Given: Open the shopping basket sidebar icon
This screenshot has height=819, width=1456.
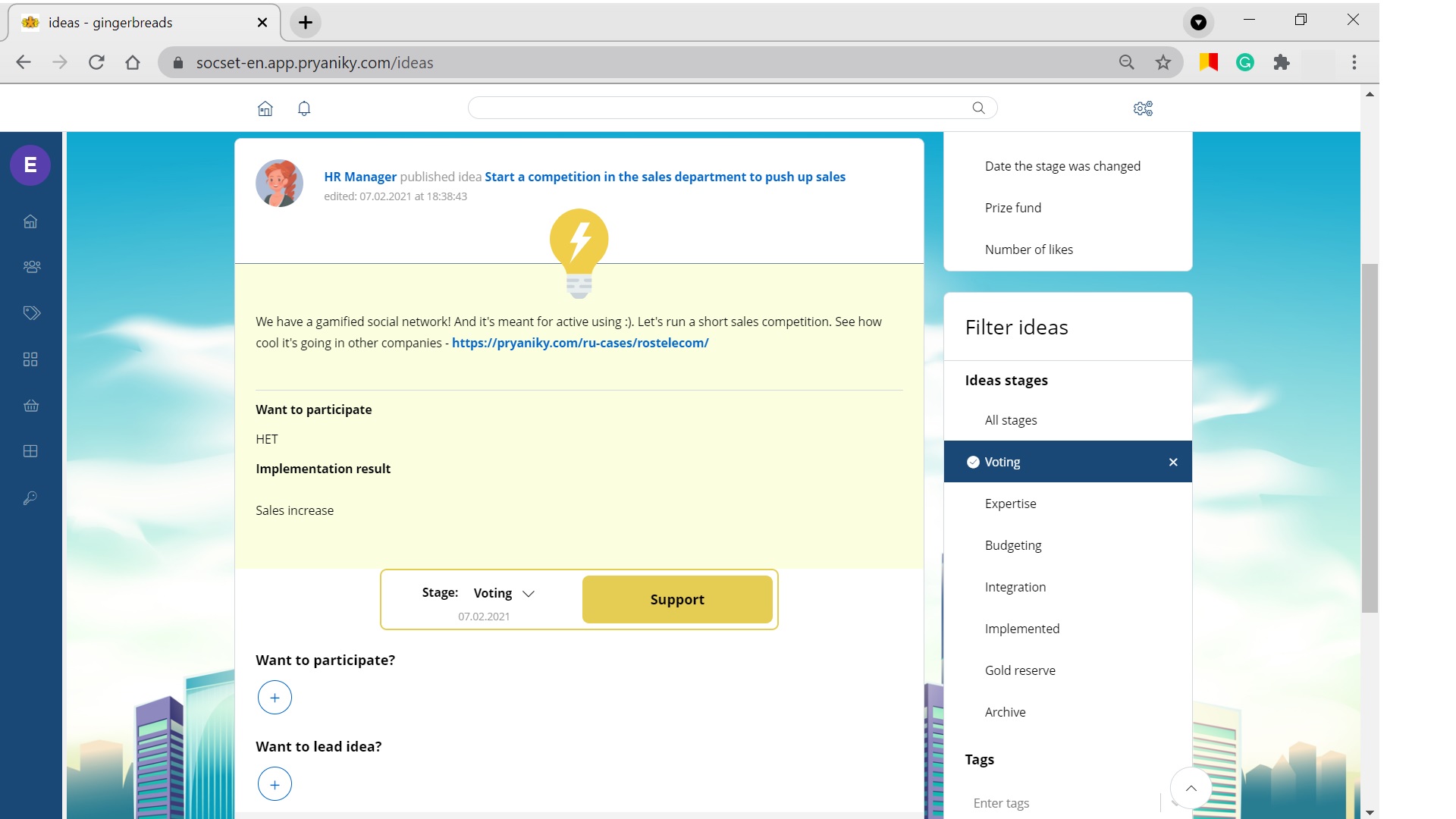Looking at the screenshot, I should (31, 406).
